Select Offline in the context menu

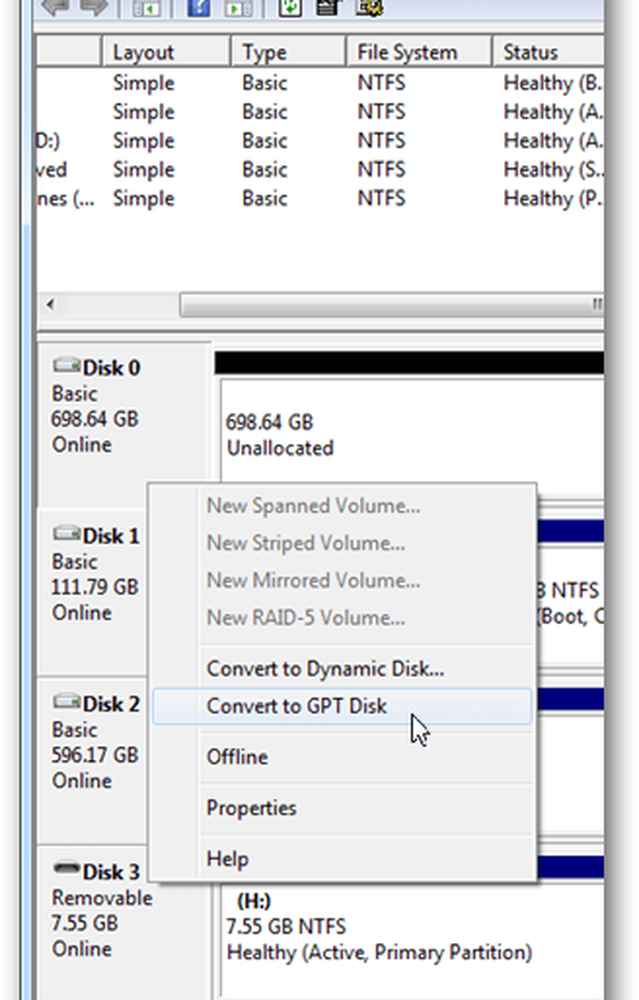pos(237,757)
